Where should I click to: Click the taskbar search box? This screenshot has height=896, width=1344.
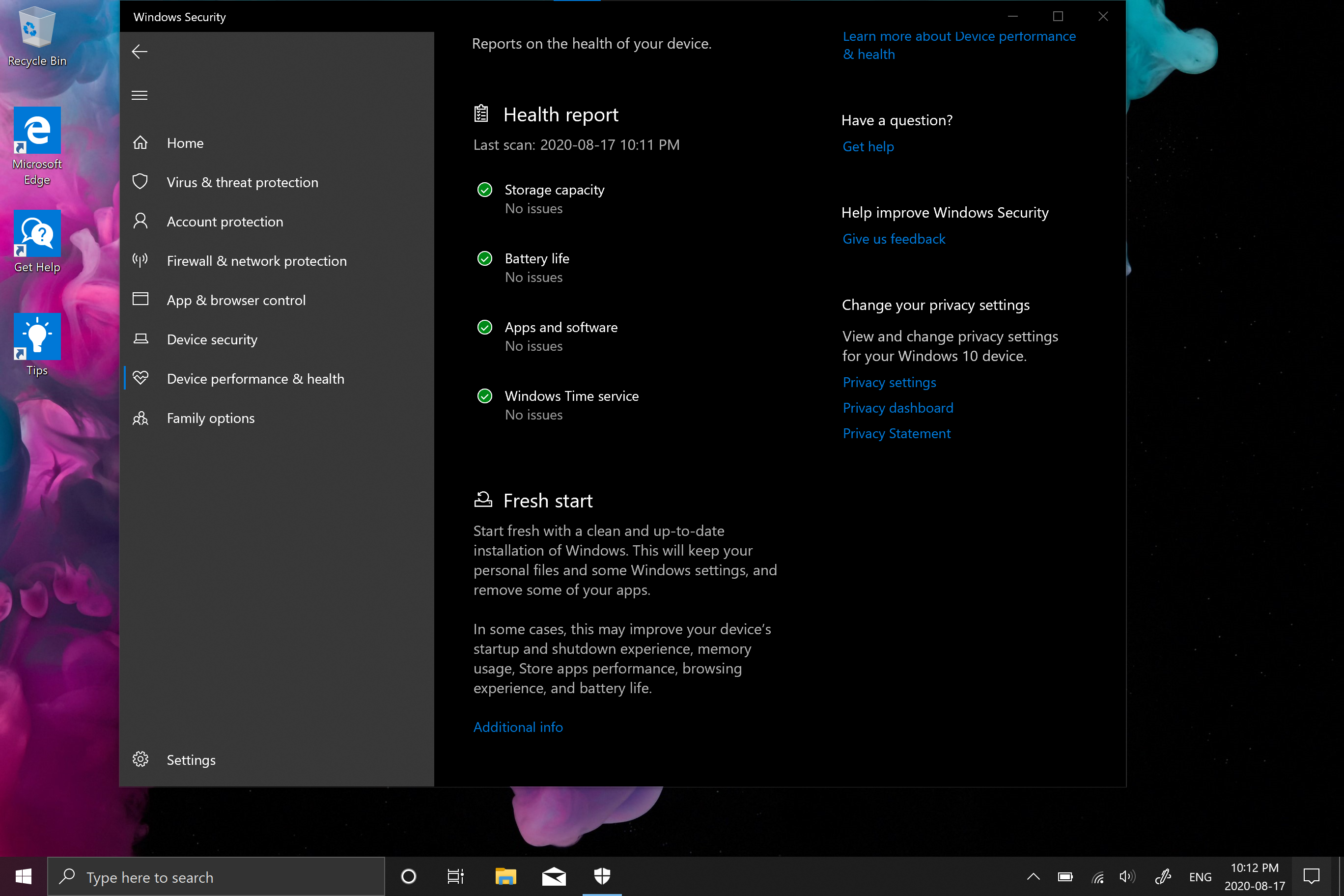[x=216, y=876]
